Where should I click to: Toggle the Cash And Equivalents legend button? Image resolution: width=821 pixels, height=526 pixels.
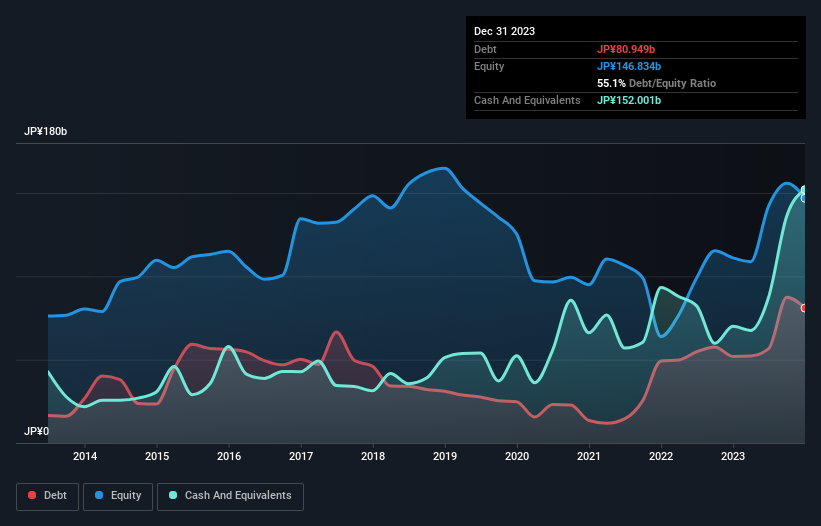[x=230, y=496]
